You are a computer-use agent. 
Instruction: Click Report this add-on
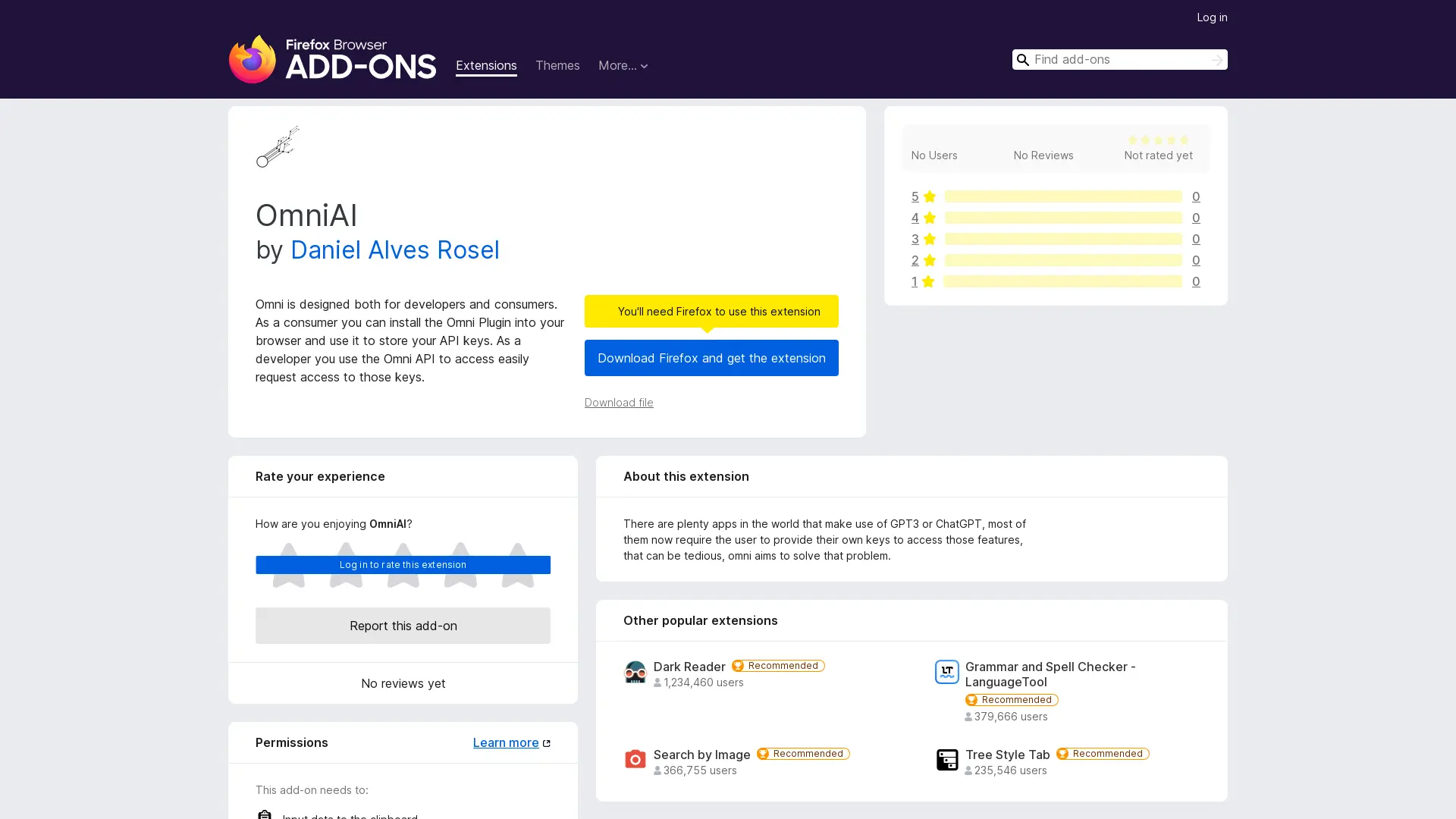click(403, 626)
